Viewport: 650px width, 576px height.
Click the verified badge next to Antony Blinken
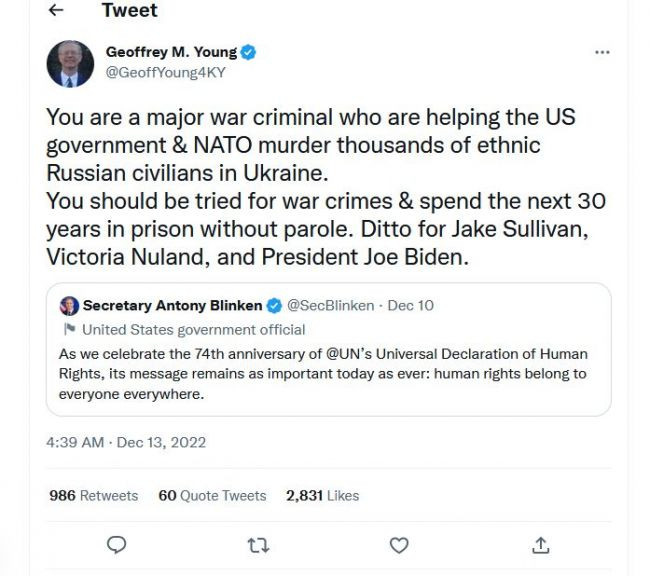pyautogui.click(x=275, y=305)
